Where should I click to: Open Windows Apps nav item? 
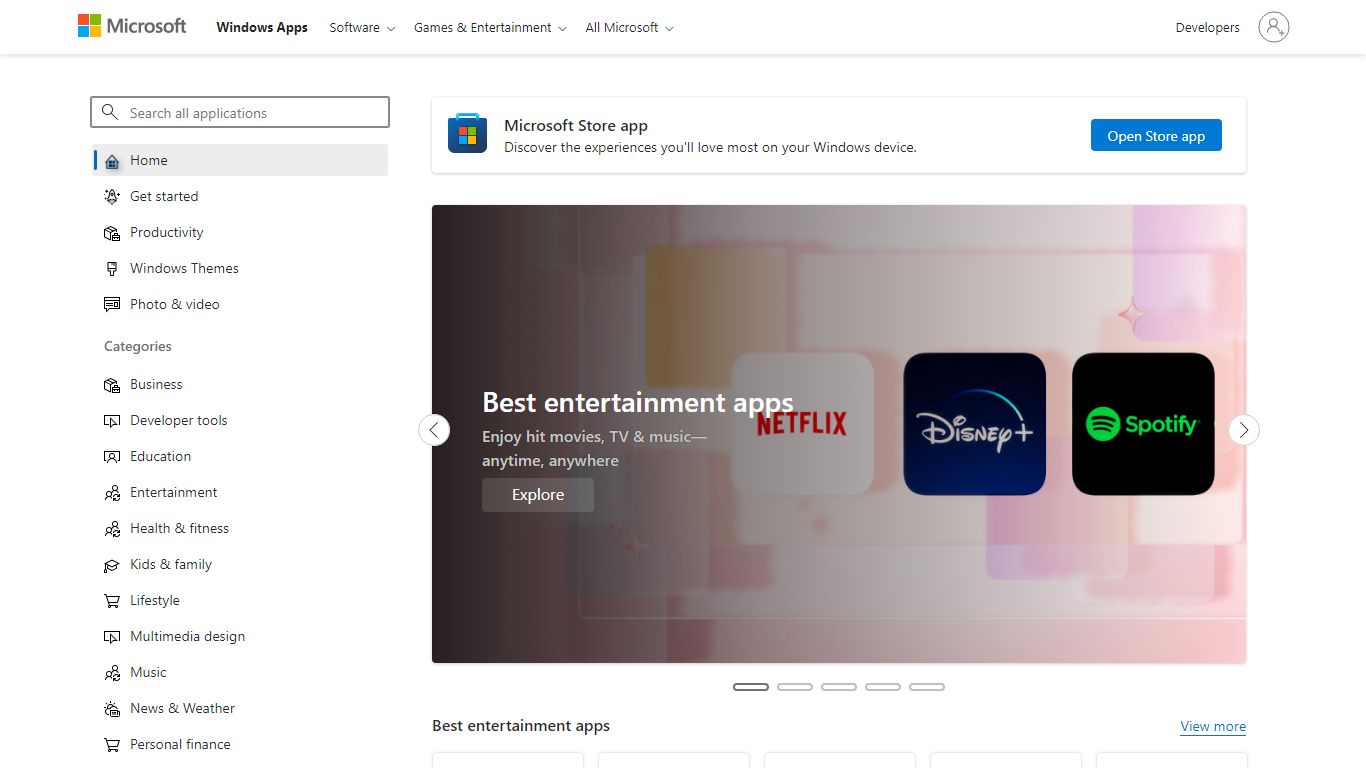[262, 27]
